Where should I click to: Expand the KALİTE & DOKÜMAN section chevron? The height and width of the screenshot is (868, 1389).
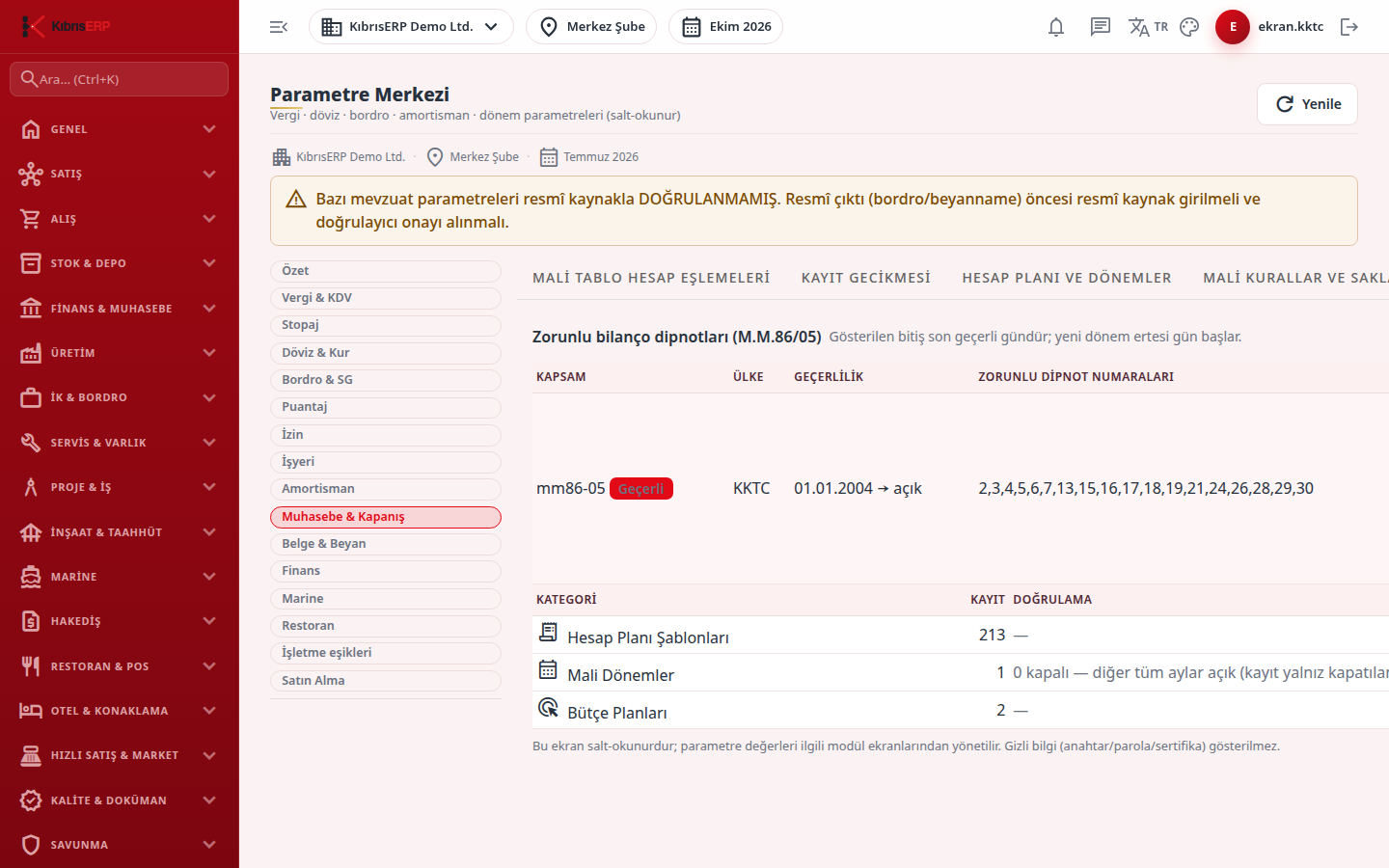coord(209,800)
